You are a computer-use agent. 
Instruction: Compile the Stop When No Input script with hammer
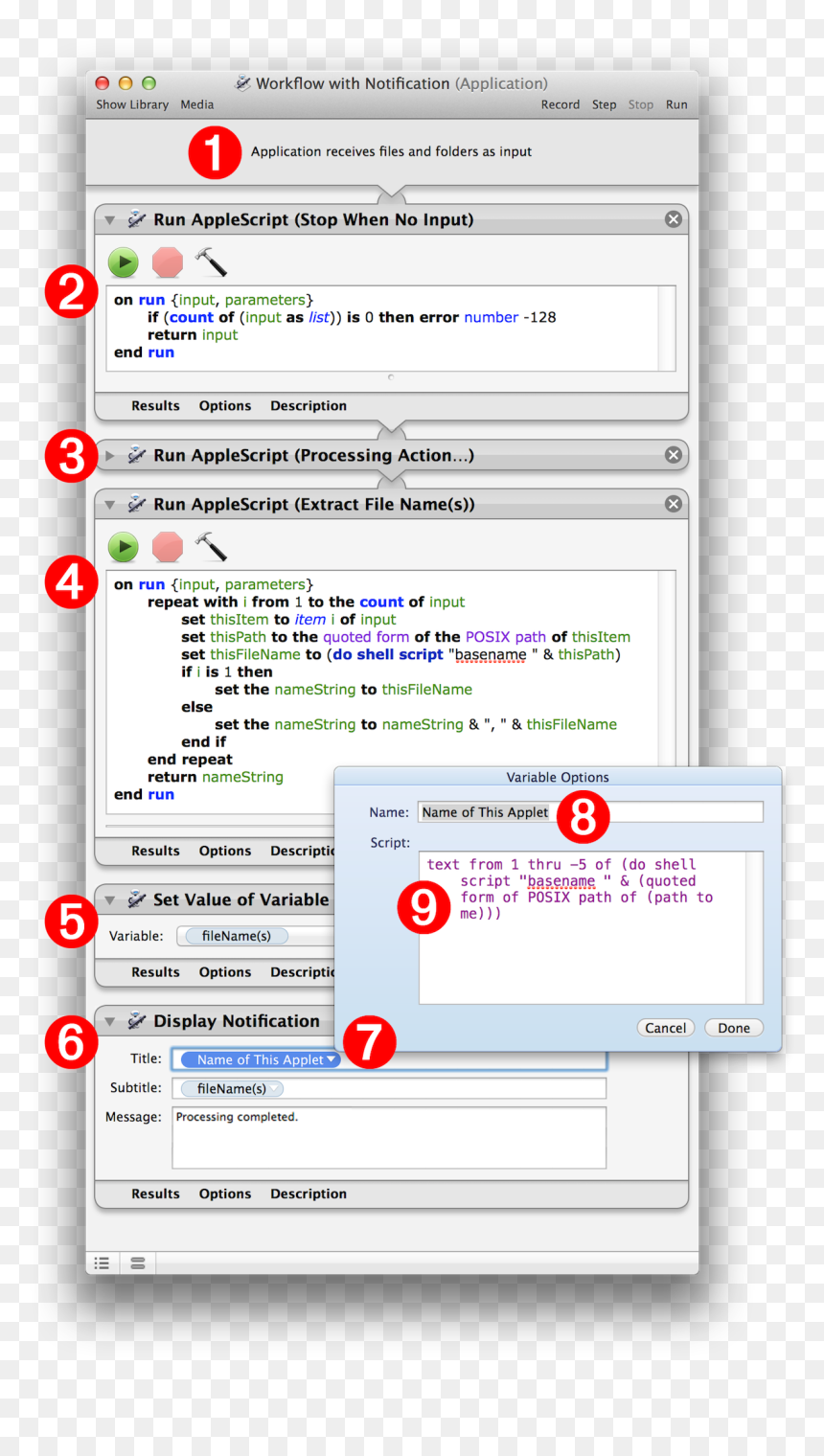point(211,262)
